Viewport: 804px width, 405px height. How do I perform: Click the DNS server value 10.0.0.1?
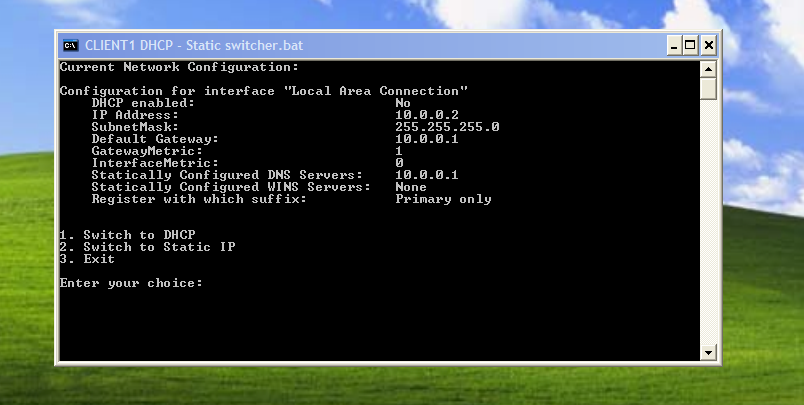point(427,175)
